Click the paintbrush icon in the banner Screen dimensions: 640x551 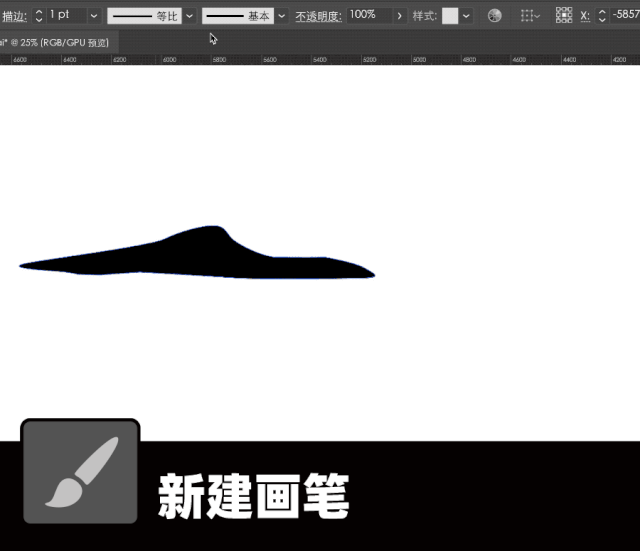80,471
